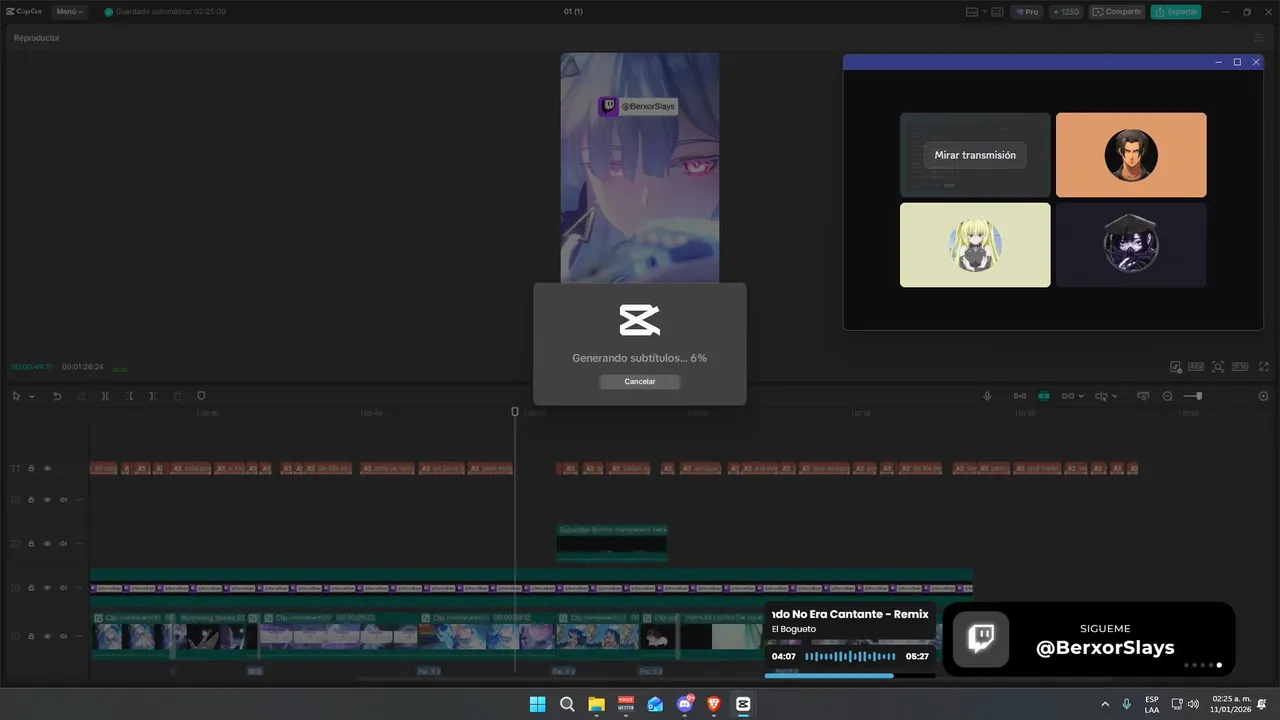Open Brave browser from the taskbar
The width and height of the screenshot is (1280, 720).
click(x=714, y=704)
